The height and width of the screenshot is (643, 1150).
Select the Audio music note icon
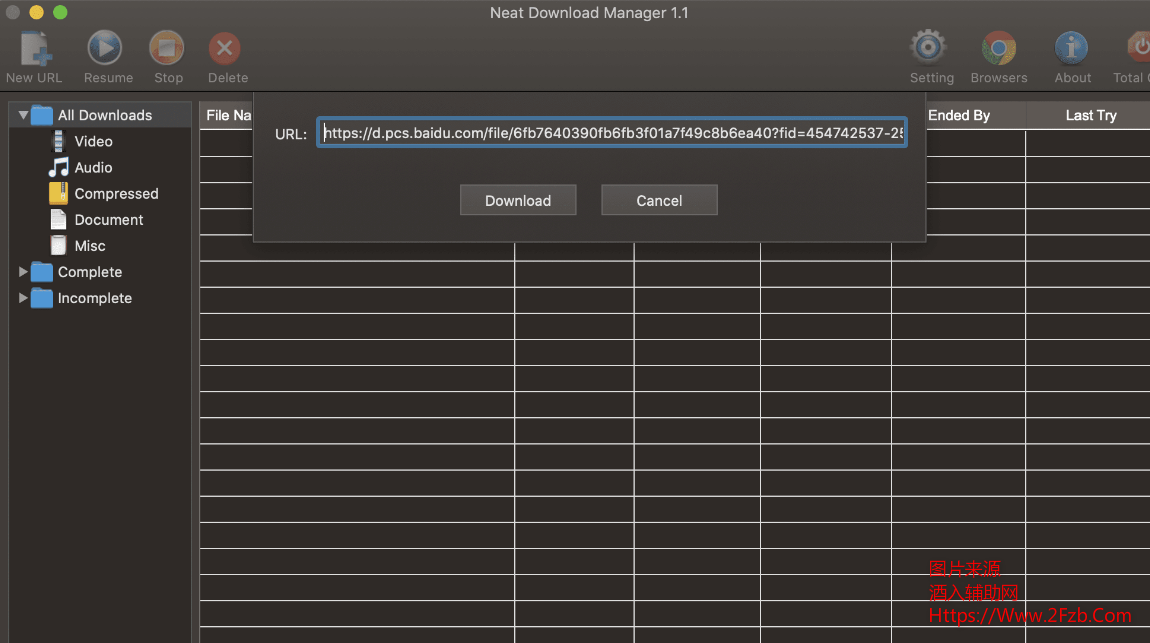59,167
